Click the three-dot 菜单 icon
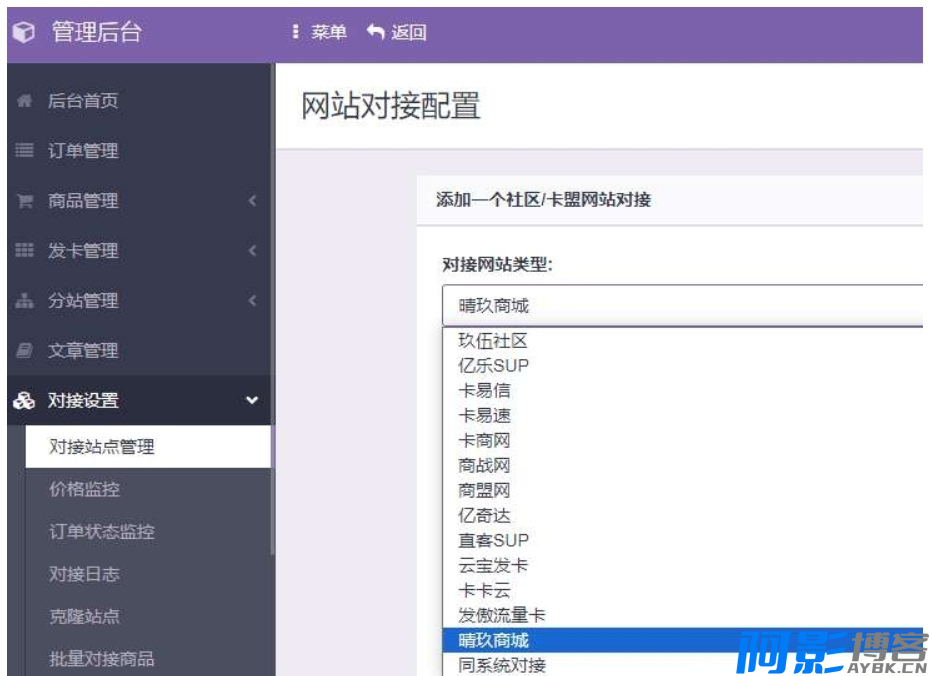The image size is (932, 676). point(295,32)
